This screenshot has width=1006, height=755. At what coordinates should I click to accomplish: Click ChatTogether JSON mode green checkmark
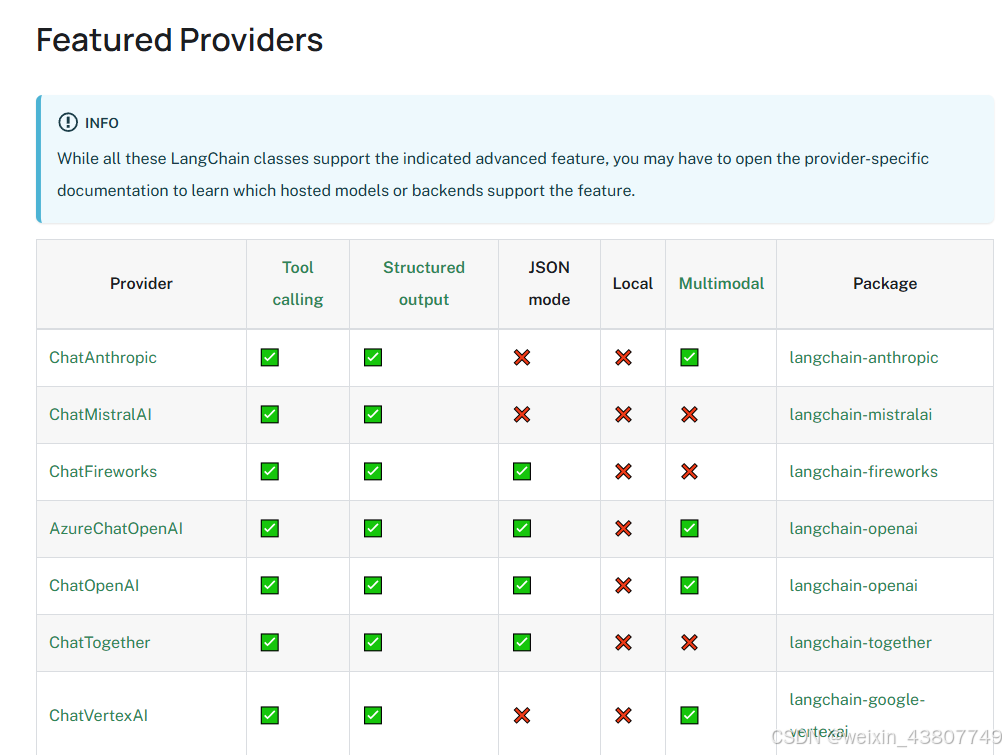(522, 643)
